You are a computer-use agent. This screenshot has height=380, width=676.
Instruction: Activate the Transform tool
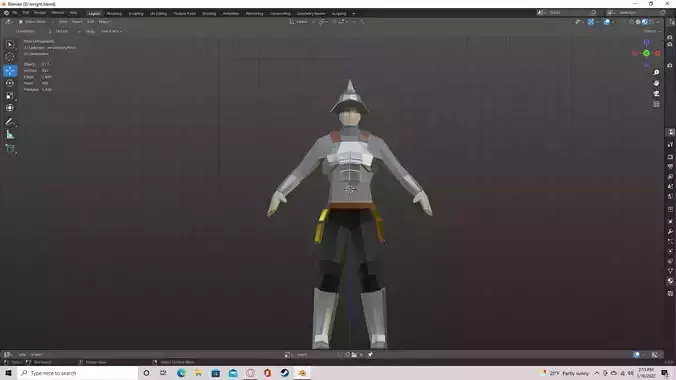coord(10,108)
